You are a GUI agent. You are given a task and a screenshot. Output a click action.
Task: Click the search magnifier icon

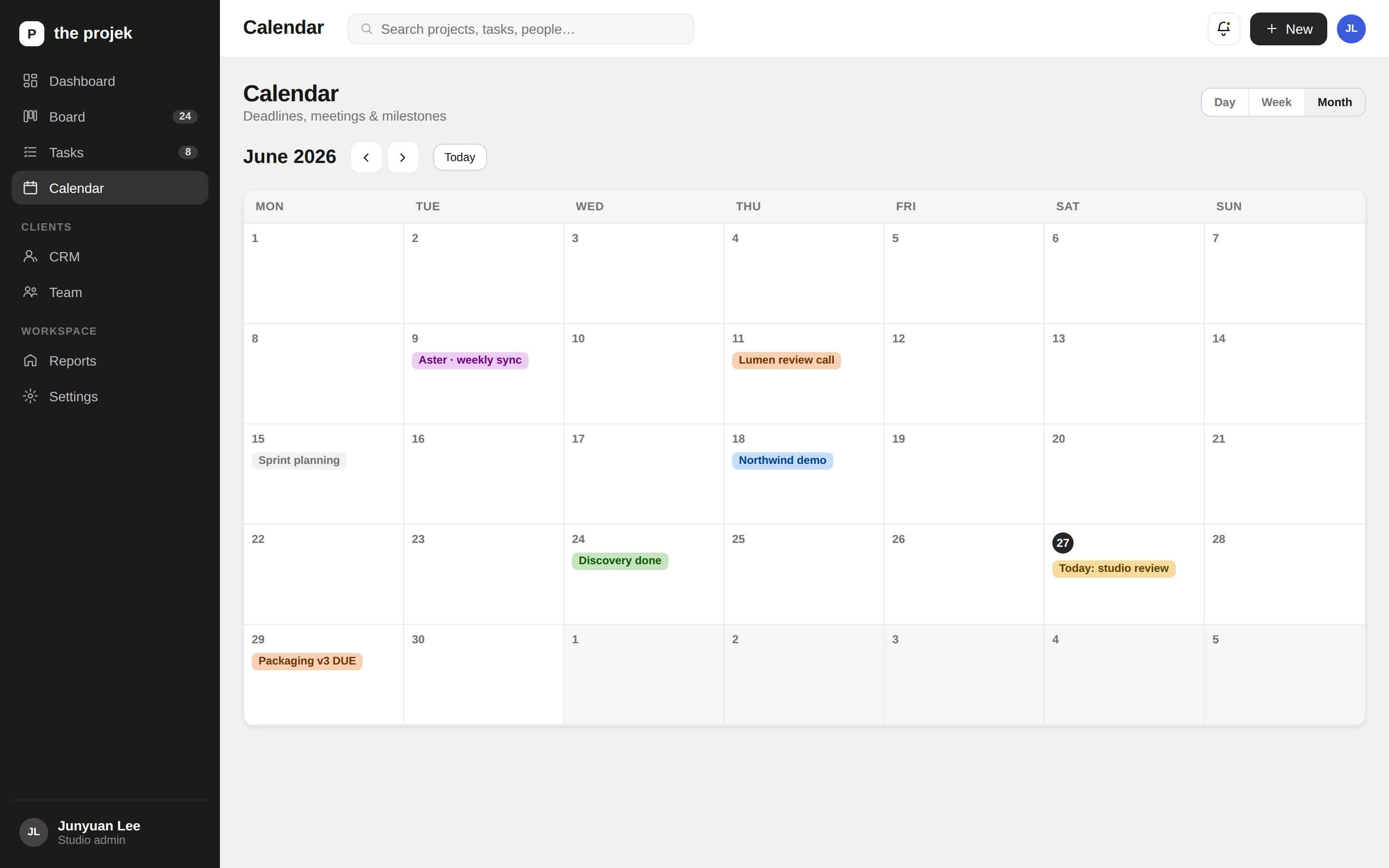(x=367, y=29)
